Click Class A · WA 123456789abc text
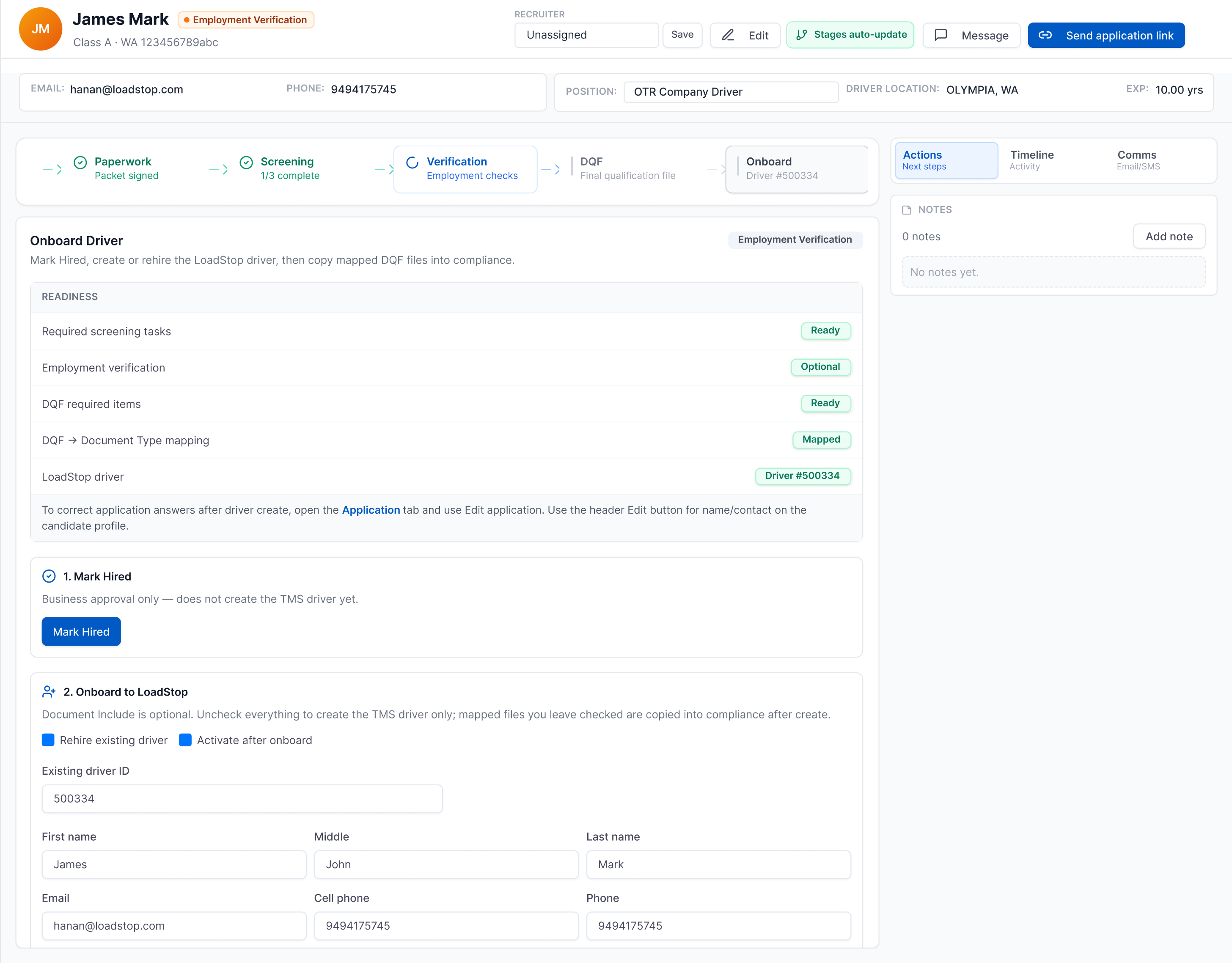 coord(146,42)
